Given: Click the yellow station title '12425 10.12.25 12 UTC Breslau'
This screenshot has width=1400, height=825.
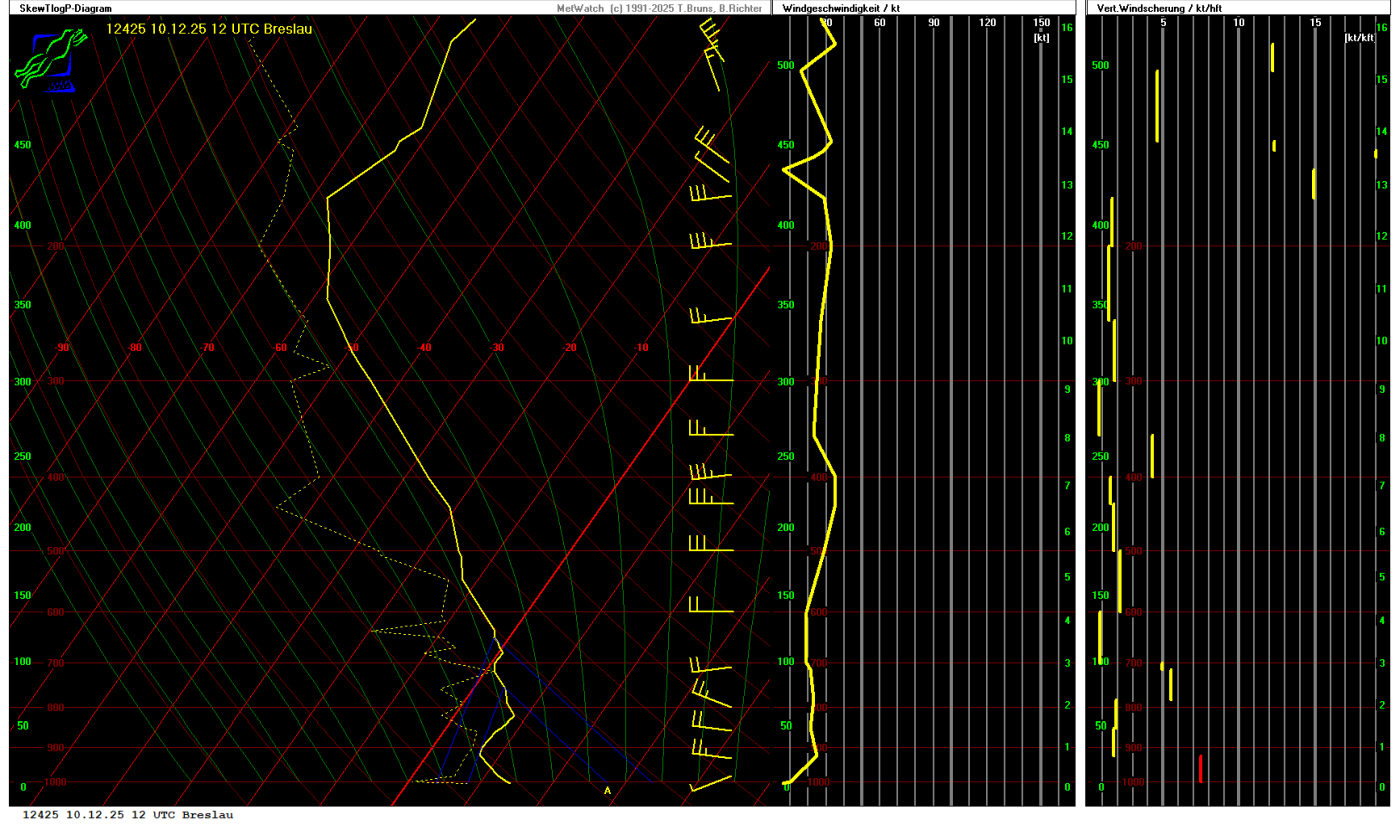Looking at the screenshot, I should [209, 29].
